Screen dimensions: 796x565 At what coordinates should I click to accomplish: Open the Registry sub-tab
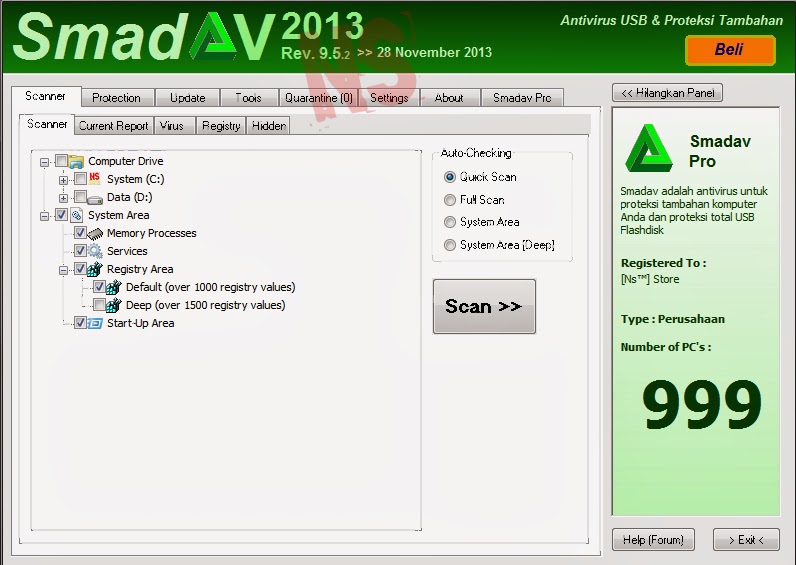point(221,126)
